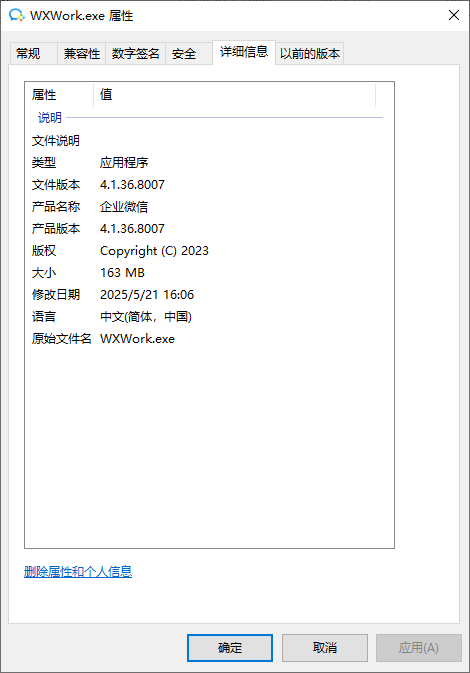Click the value 应用程序
The height and width of the screenshot is (673, 470).
pyautogui.click(x=124, y=163)
